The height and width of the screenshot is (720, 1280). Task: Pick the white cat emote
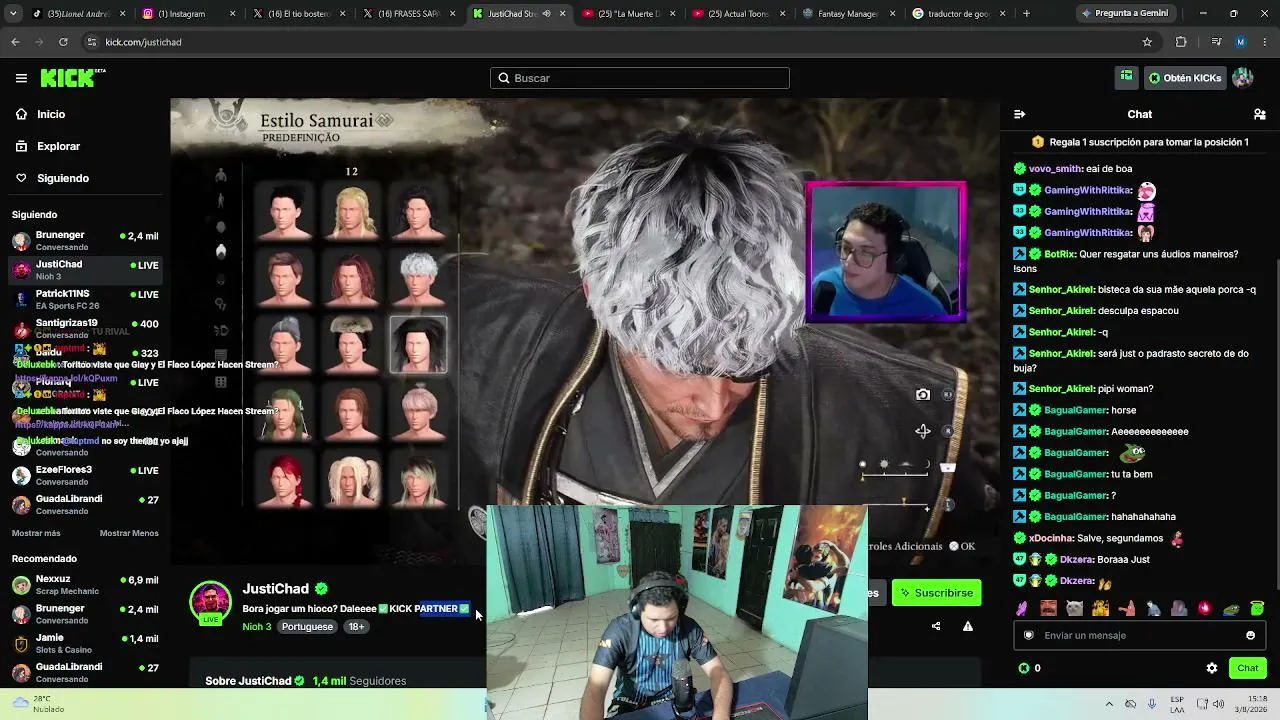coord(1074,608)
